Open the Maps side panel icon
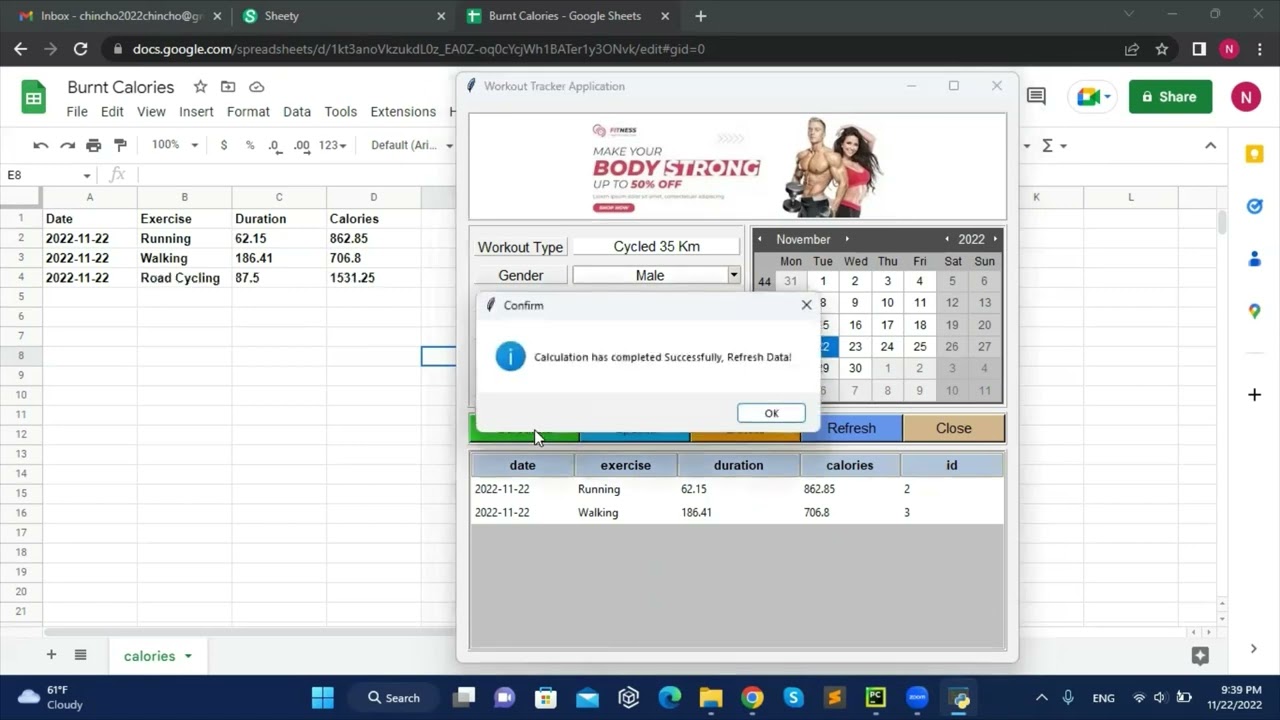Screen dimensions: 1280x720 pos(1254,312)
